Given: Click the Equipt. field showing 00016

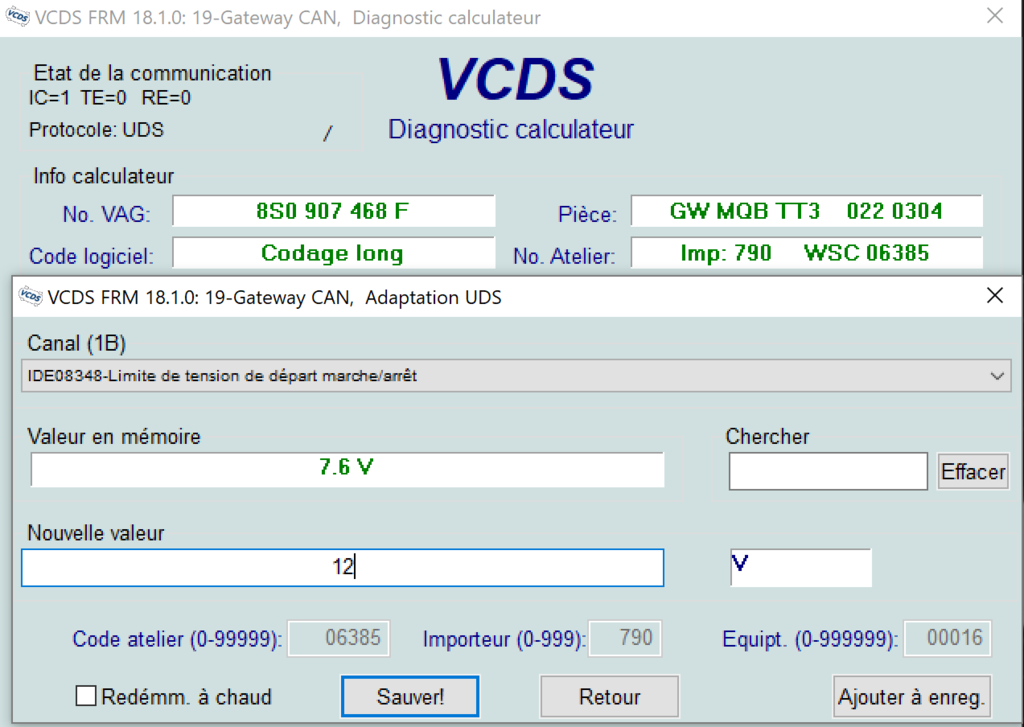Looking at the screenshot, I should [x=947, y=638].
